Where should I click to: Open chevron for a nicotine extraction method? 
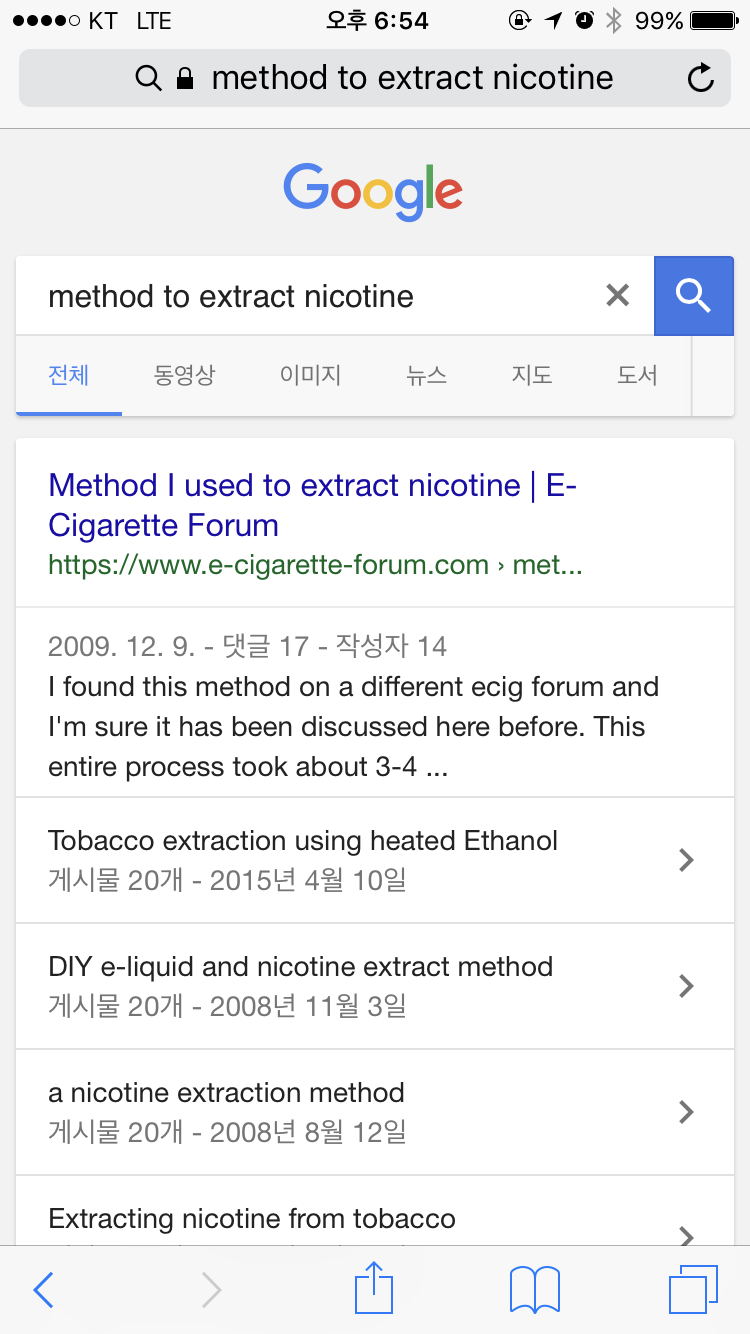pyautogui.click(x=686, y=1112)
